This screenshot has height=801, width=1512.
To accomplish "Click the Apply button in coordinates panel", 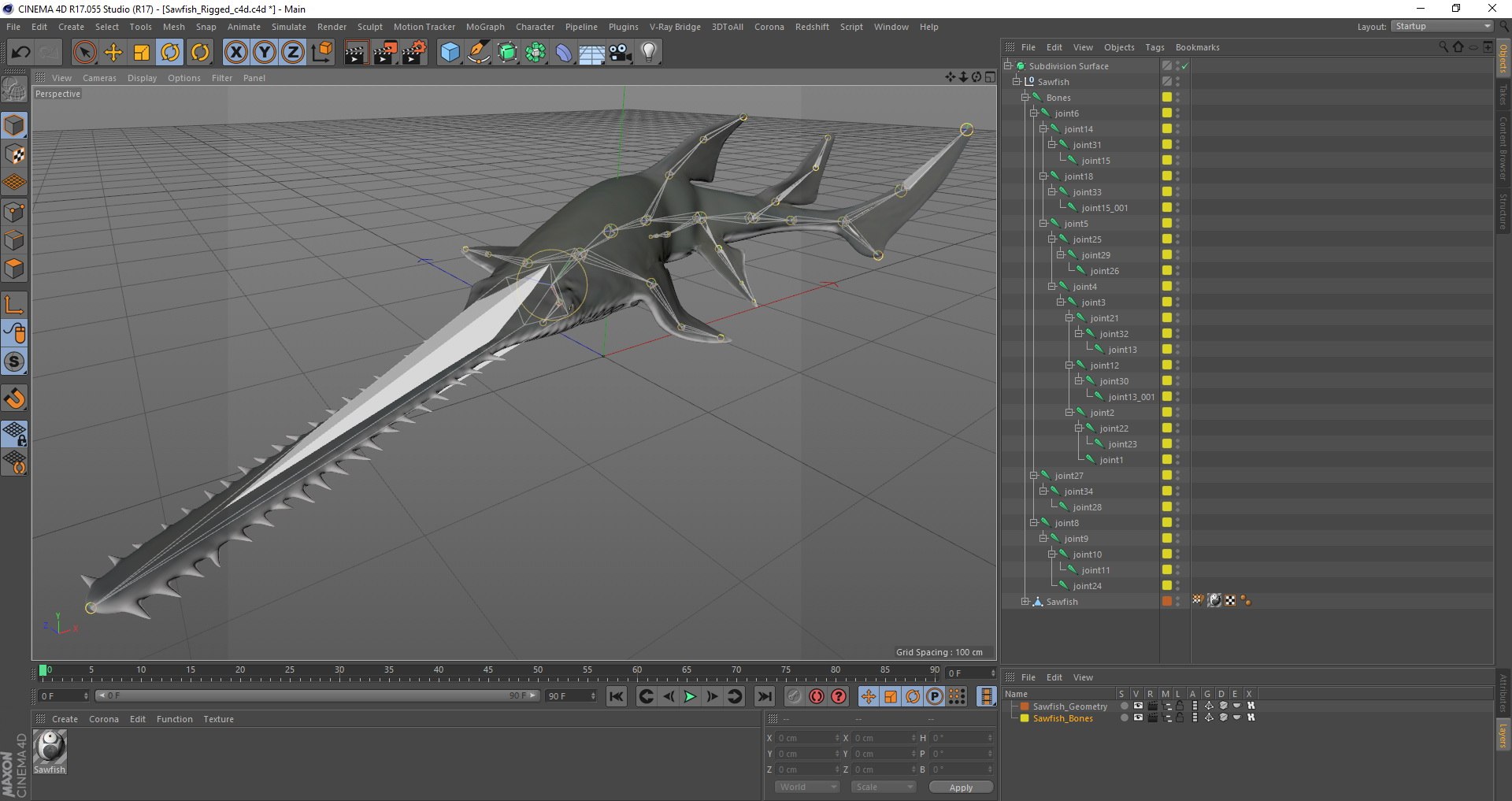I will 961,788.
